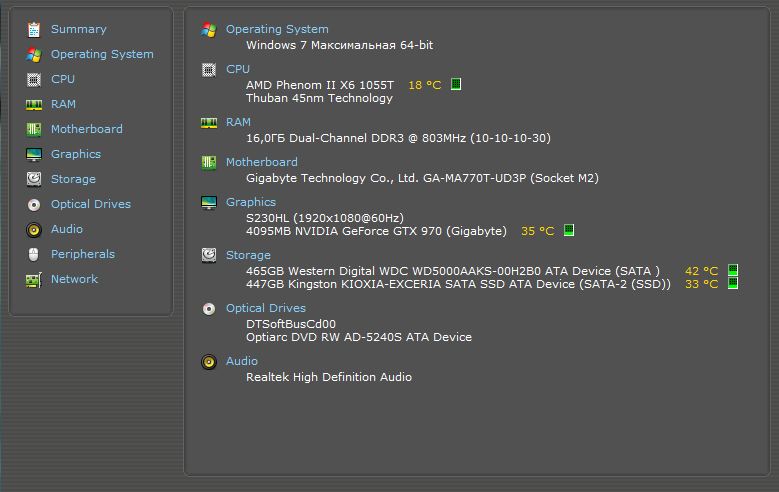Click Storage heading link in main panel

point(248,255)
